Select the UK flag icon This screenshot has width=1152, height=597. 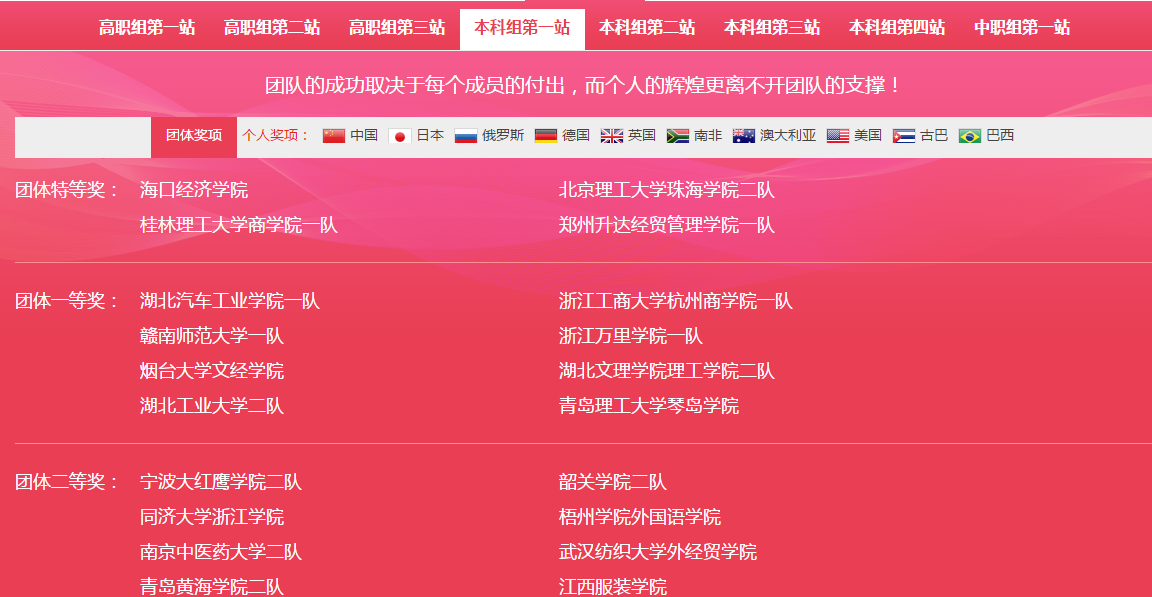(x=612, y=136)
